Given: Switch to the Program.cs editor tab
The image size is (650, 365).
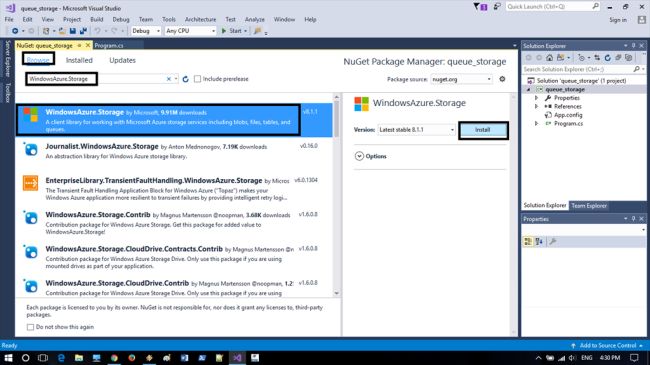Looking at the screenshot, I should [x=109, y=45].
